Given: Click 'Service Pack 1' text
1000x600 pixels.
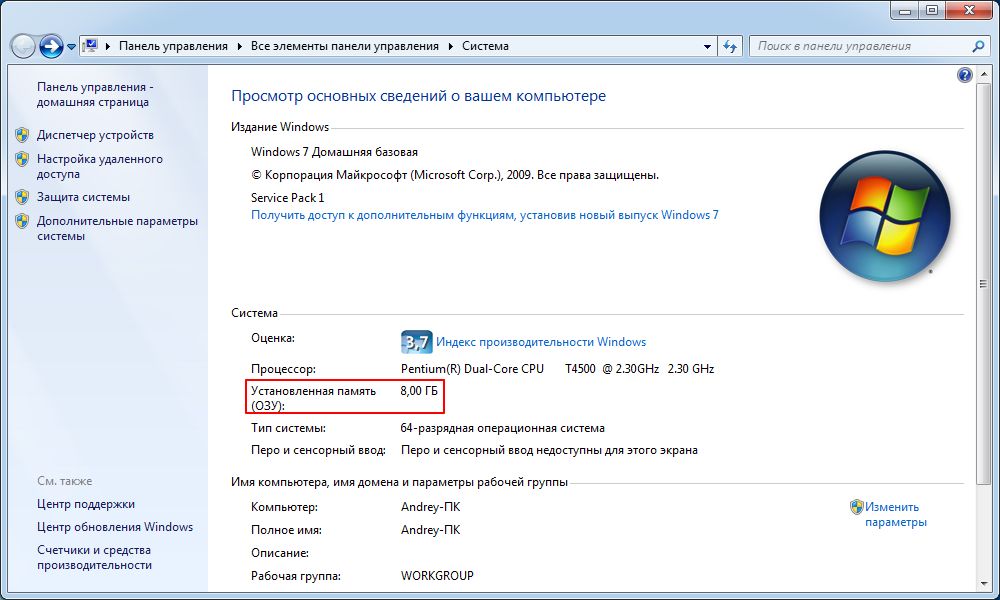Looking at the screenshot, I should [x=288, y=198].
